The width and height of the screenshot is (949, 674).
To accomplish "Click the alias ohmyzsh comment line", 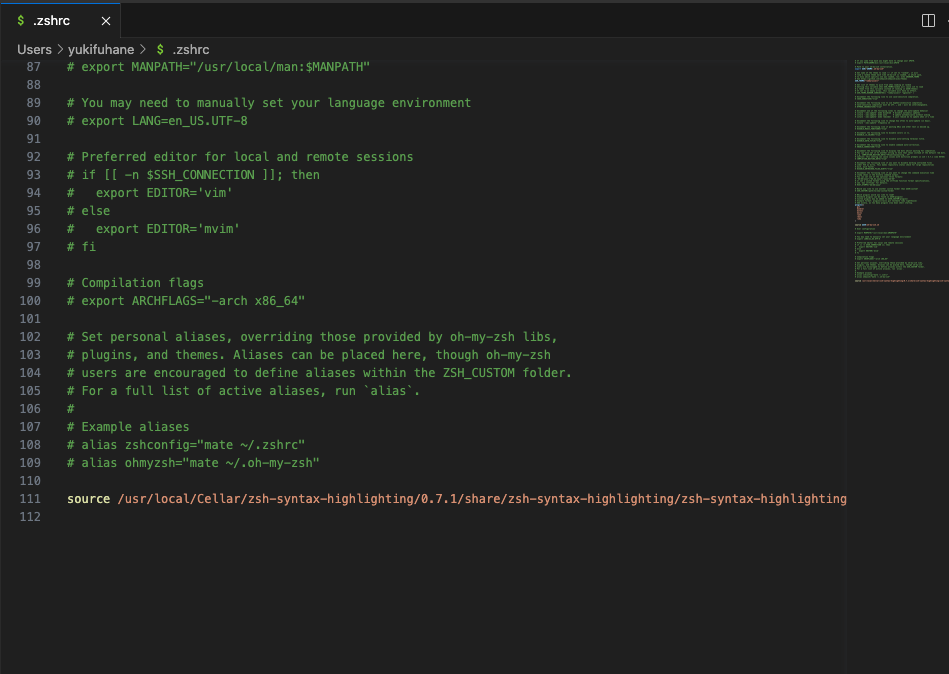I will pos(192,463).
